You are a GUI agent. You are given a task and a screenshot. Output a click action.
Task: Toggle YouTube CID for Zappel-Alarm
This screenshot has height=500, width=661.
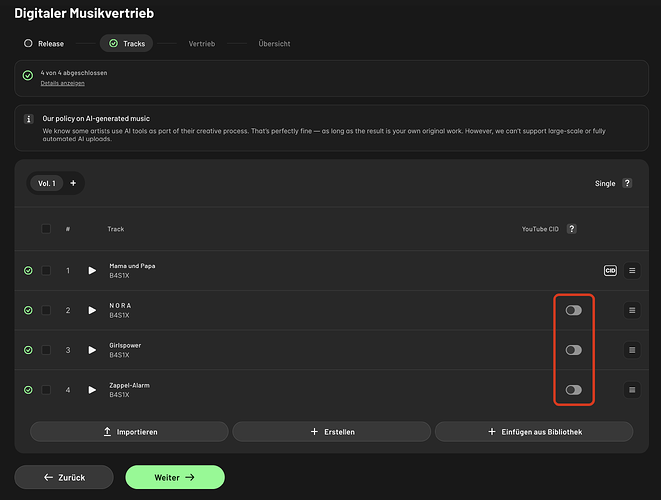coord(574,390)
